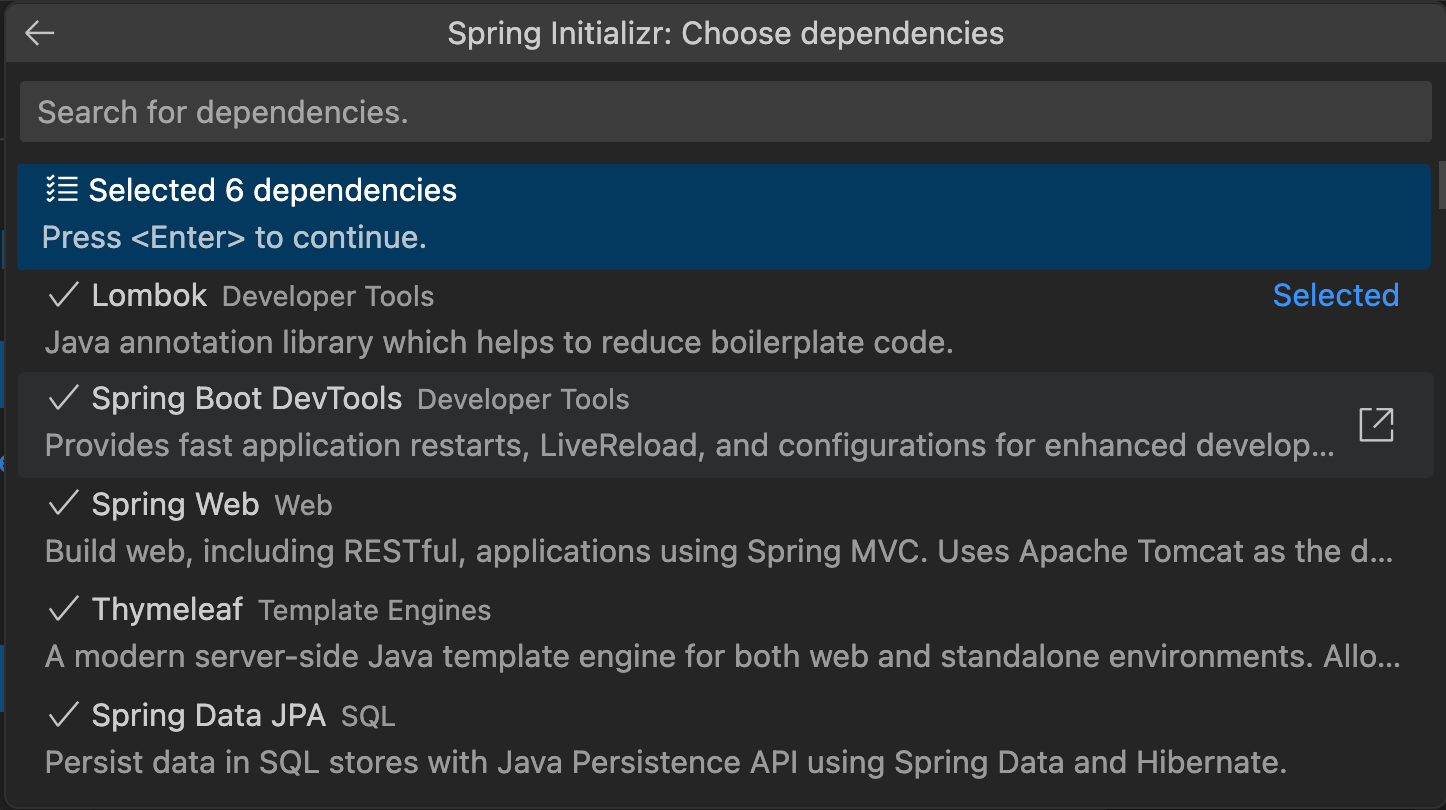Image resolution: width=1446 pixels, height=810 pixels.
Task: Deselect the Spring Web dependency
Action: click(724, 529)
